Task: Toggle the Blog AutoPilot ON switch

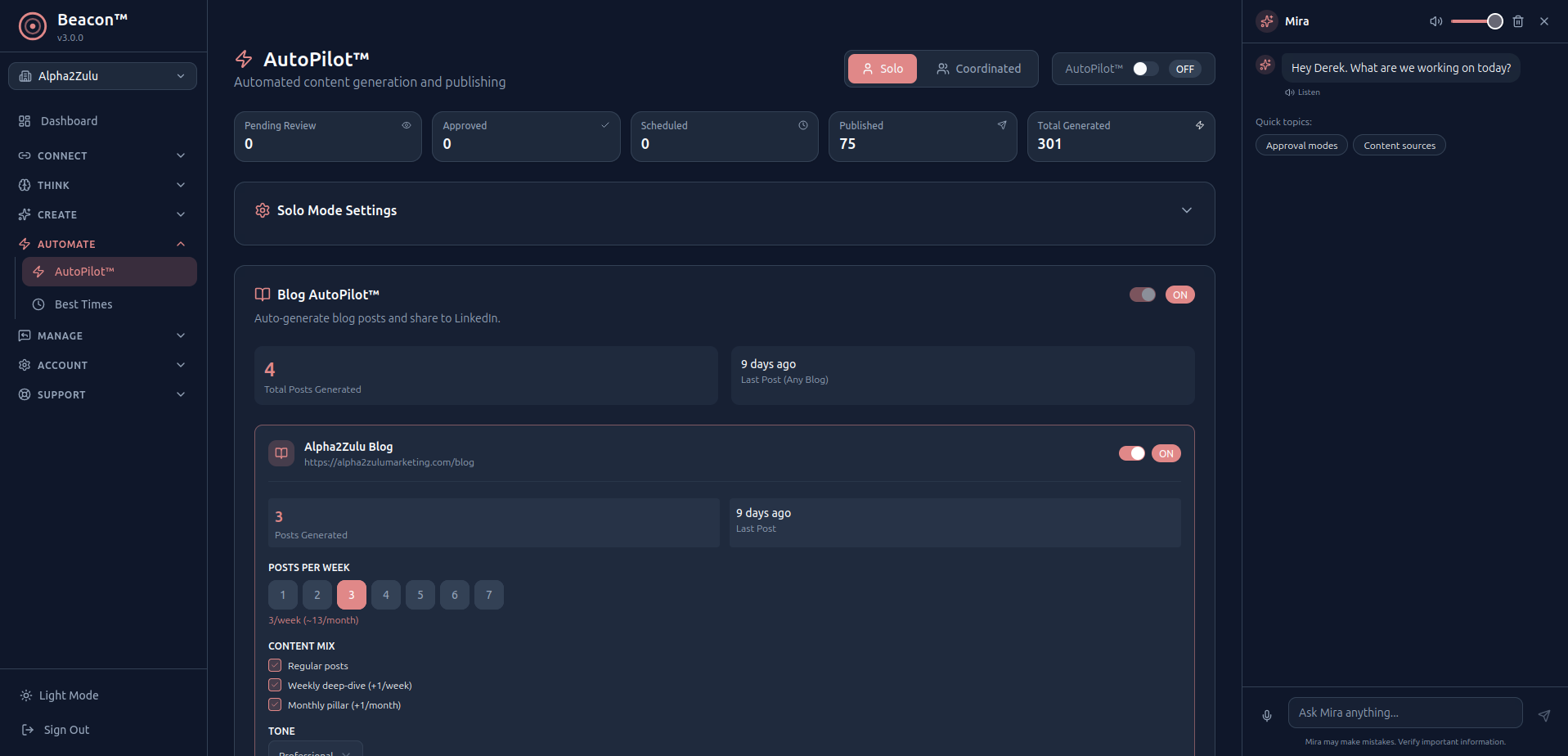Action: (1143, 295)
